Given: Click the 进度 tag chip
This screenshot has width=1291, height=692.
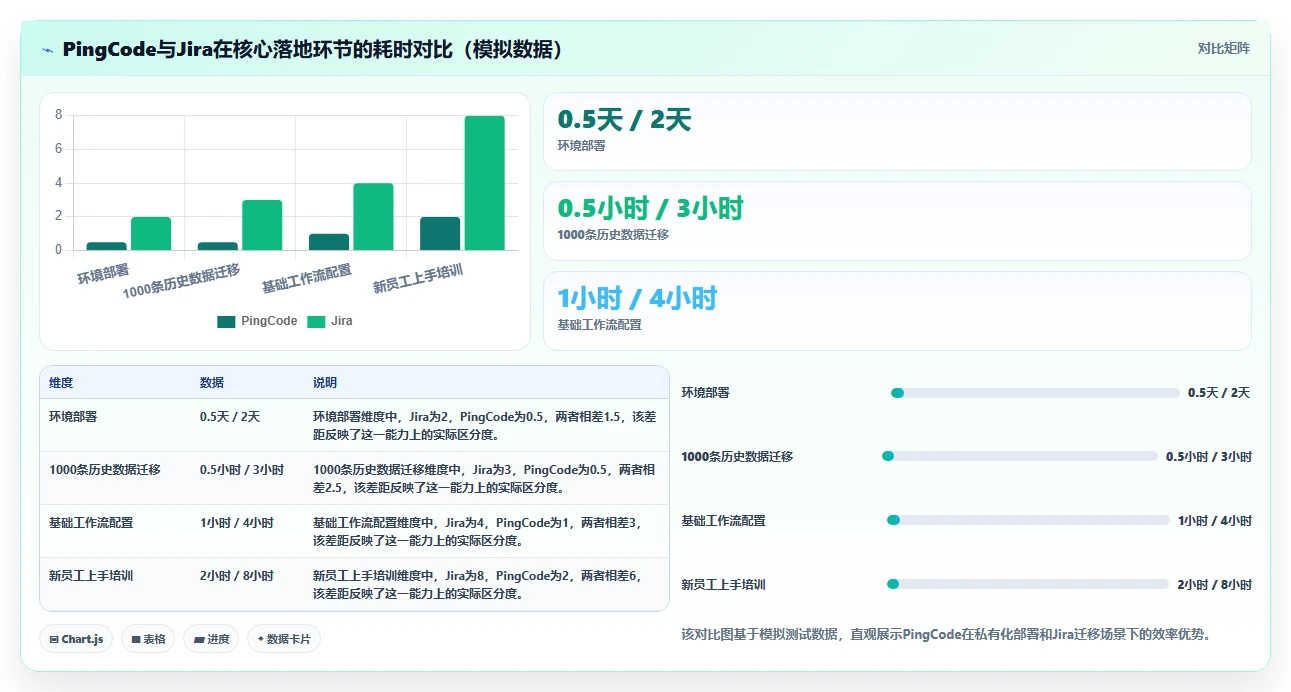Looking at the screenshot, I should tap(211, 639).
